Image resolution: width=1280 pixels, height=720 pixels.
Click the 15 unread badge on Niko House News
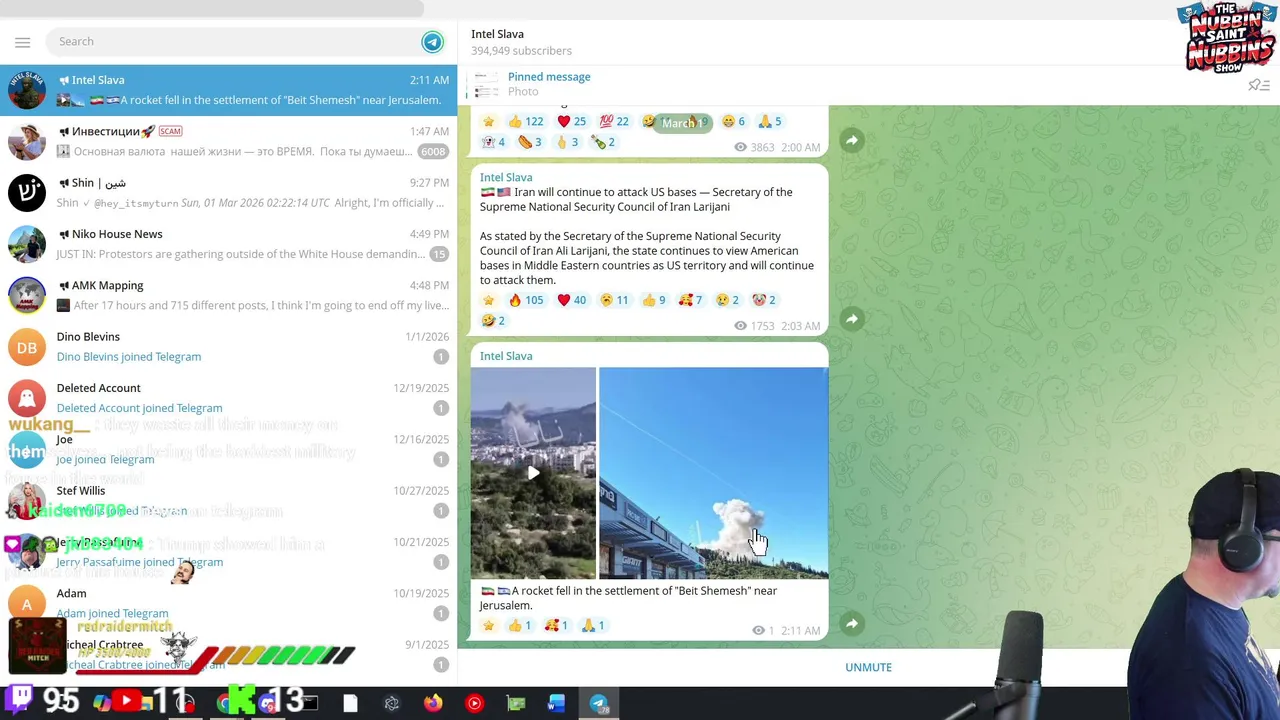439,254
